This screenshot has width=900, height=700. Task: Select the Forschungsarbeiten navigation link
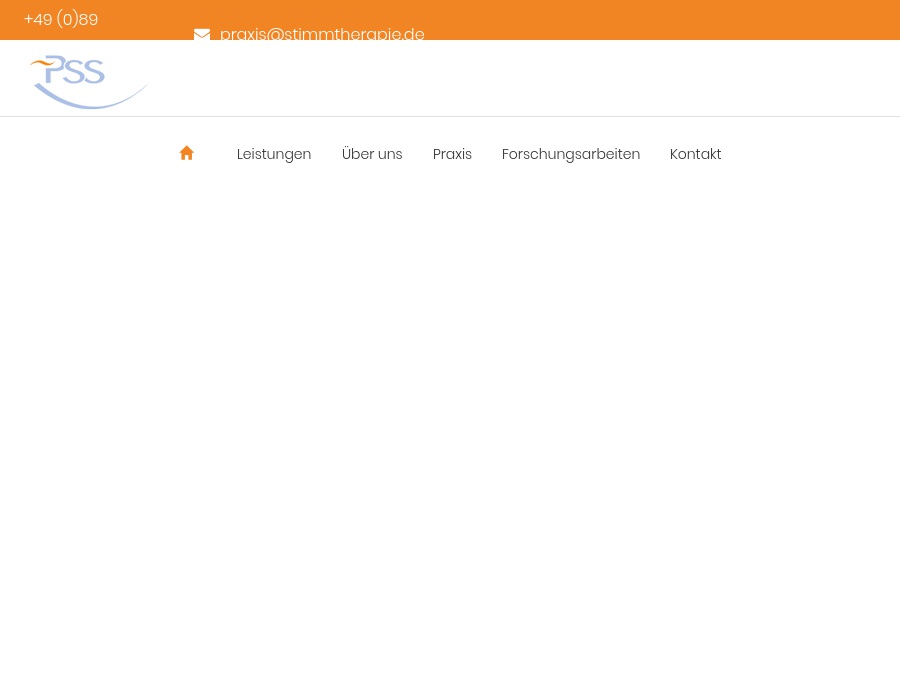tap(571, 154)
